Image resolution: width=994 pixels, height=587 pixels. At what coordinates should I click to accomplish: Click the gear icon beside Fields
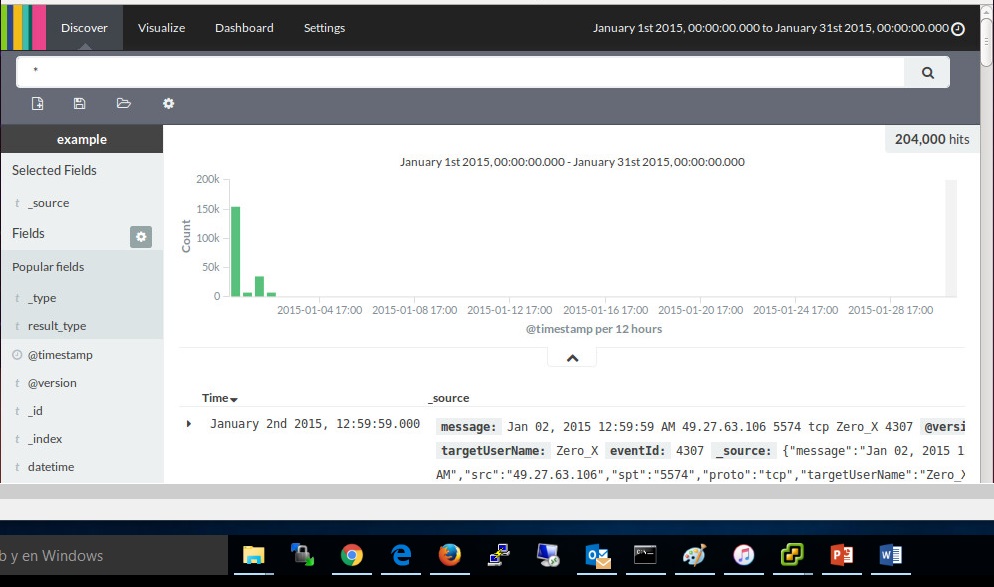click(141, 236)
